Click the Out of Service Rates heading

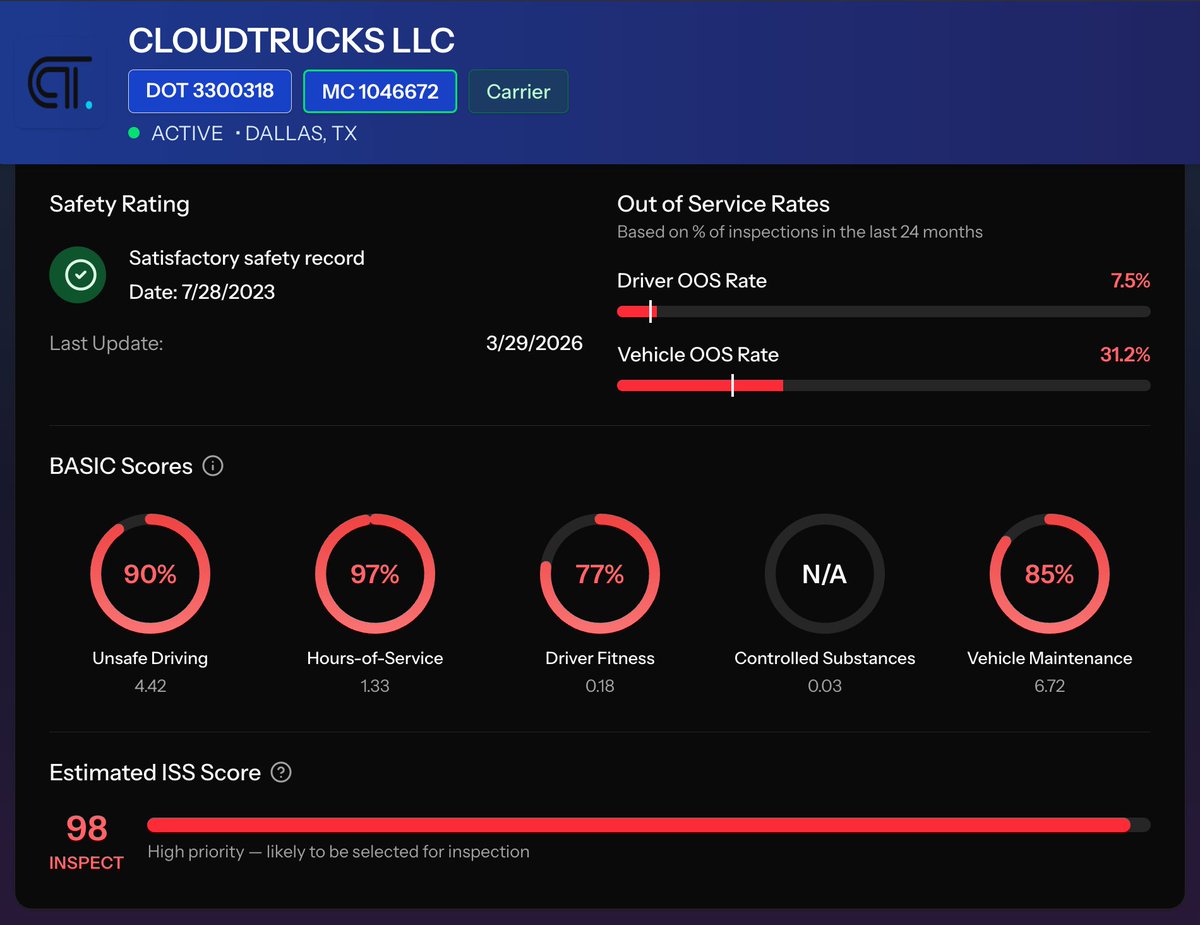724,204
